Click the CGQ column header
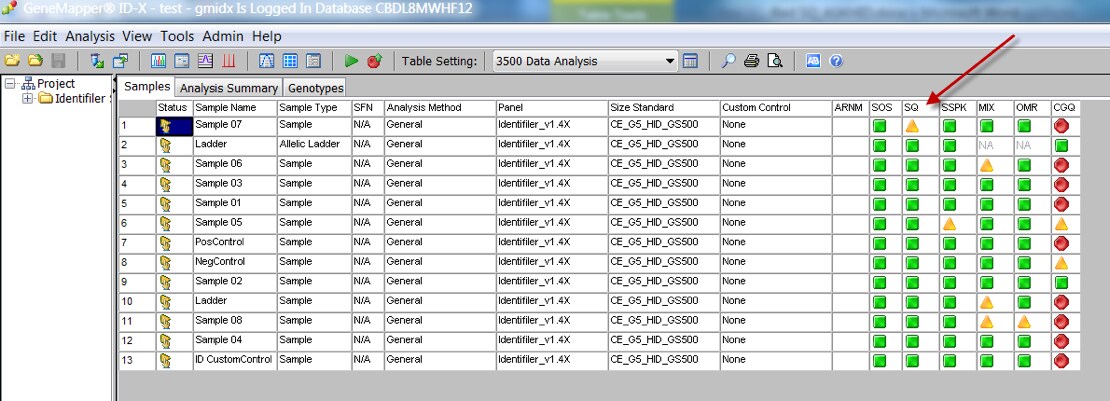 (x=1065, y=108)
